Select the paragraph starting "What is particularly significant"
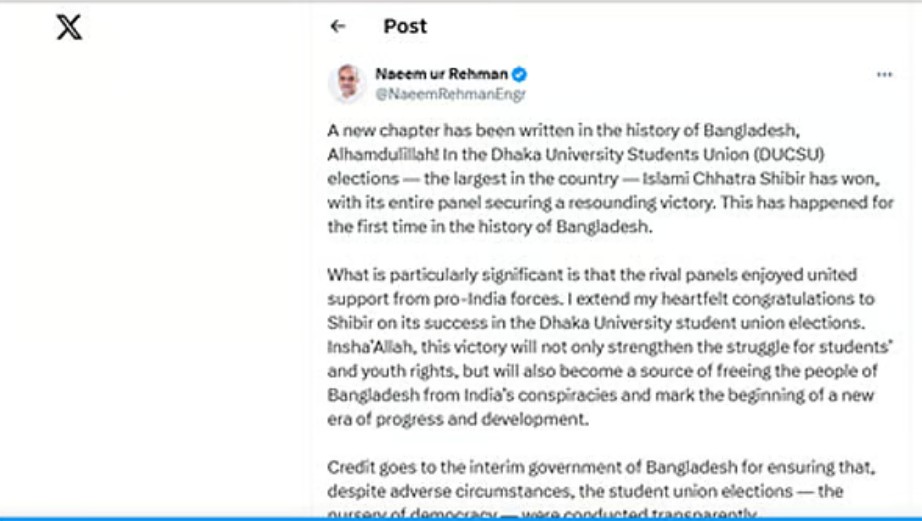 point(600,346)
